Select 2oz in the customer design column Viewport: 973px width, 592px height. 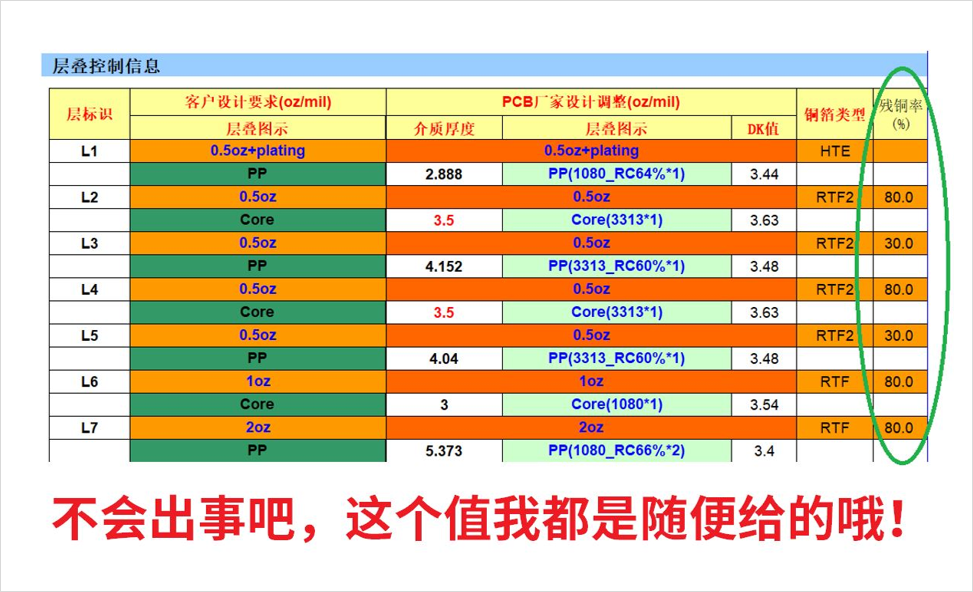(x=258, y=428)
